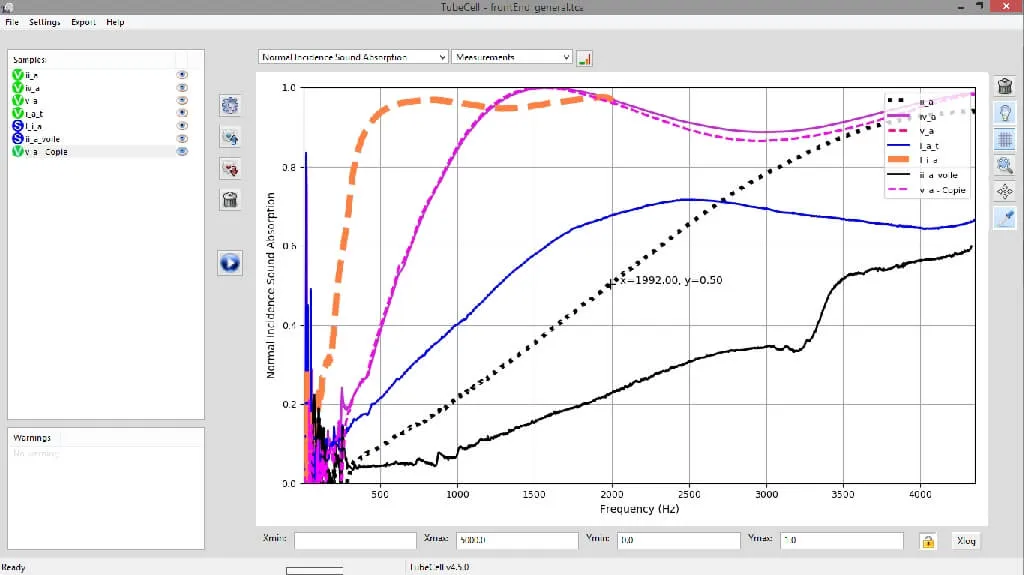Open the Normal Incidence Sound Absorption dropdown
The width and height of the screenshot is (1024, 575).
353,58
